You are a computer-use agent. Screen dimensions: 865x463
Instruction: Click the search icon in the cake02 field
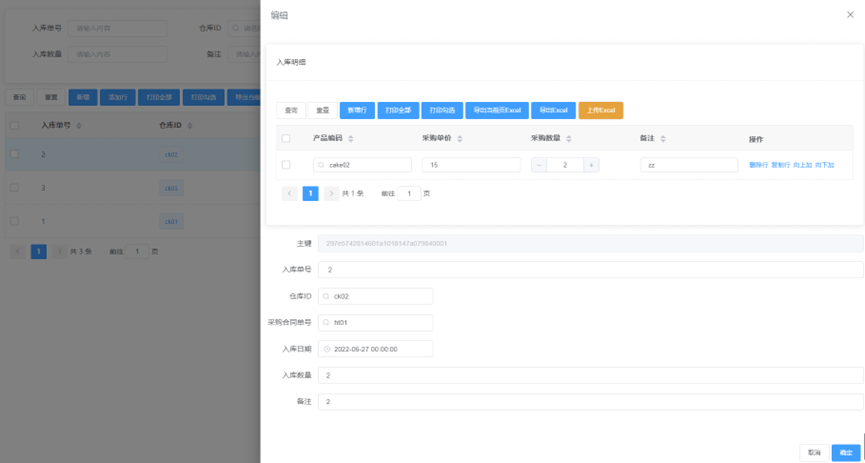click(x=322, y=165)
